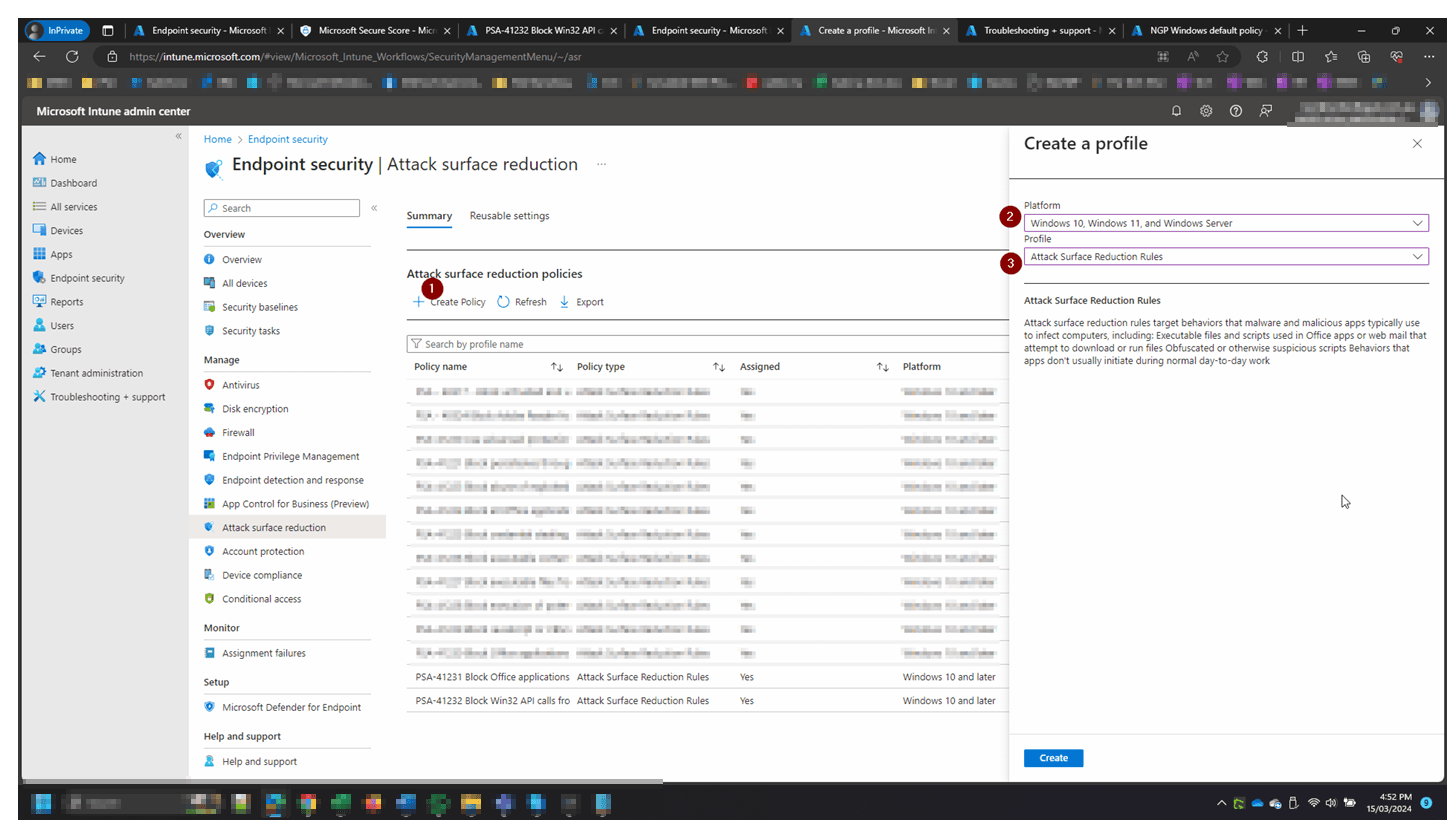1452x824 pixels.
Task: Export the policy list
Action: coord(581,302)
